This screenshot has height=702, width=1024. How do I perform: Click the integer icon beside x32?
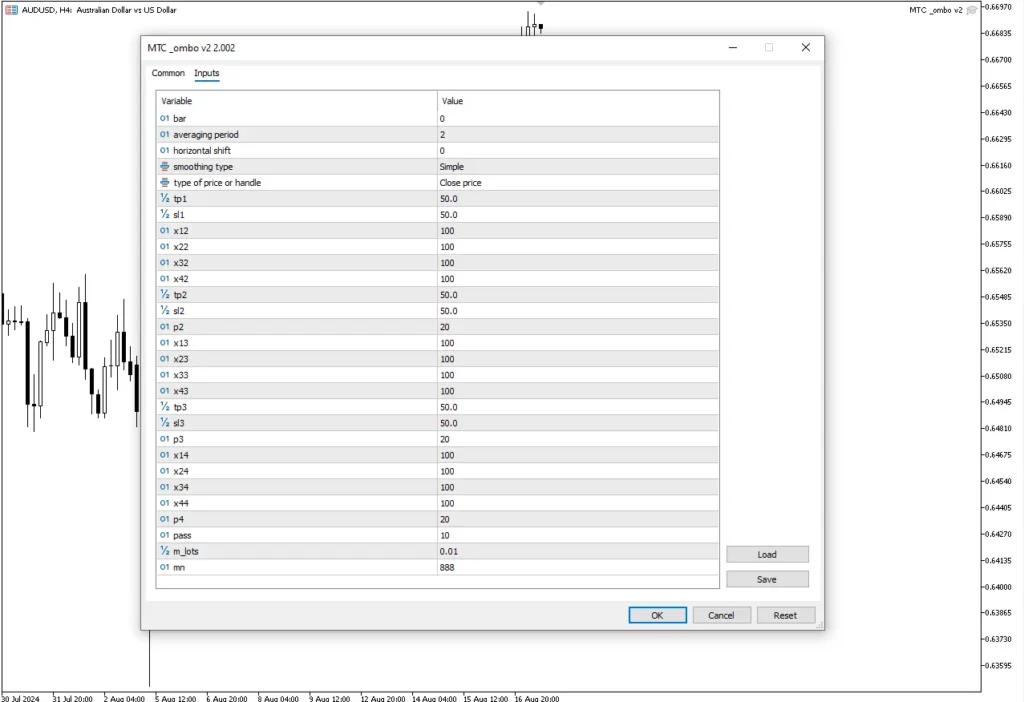tap(165, 263)
